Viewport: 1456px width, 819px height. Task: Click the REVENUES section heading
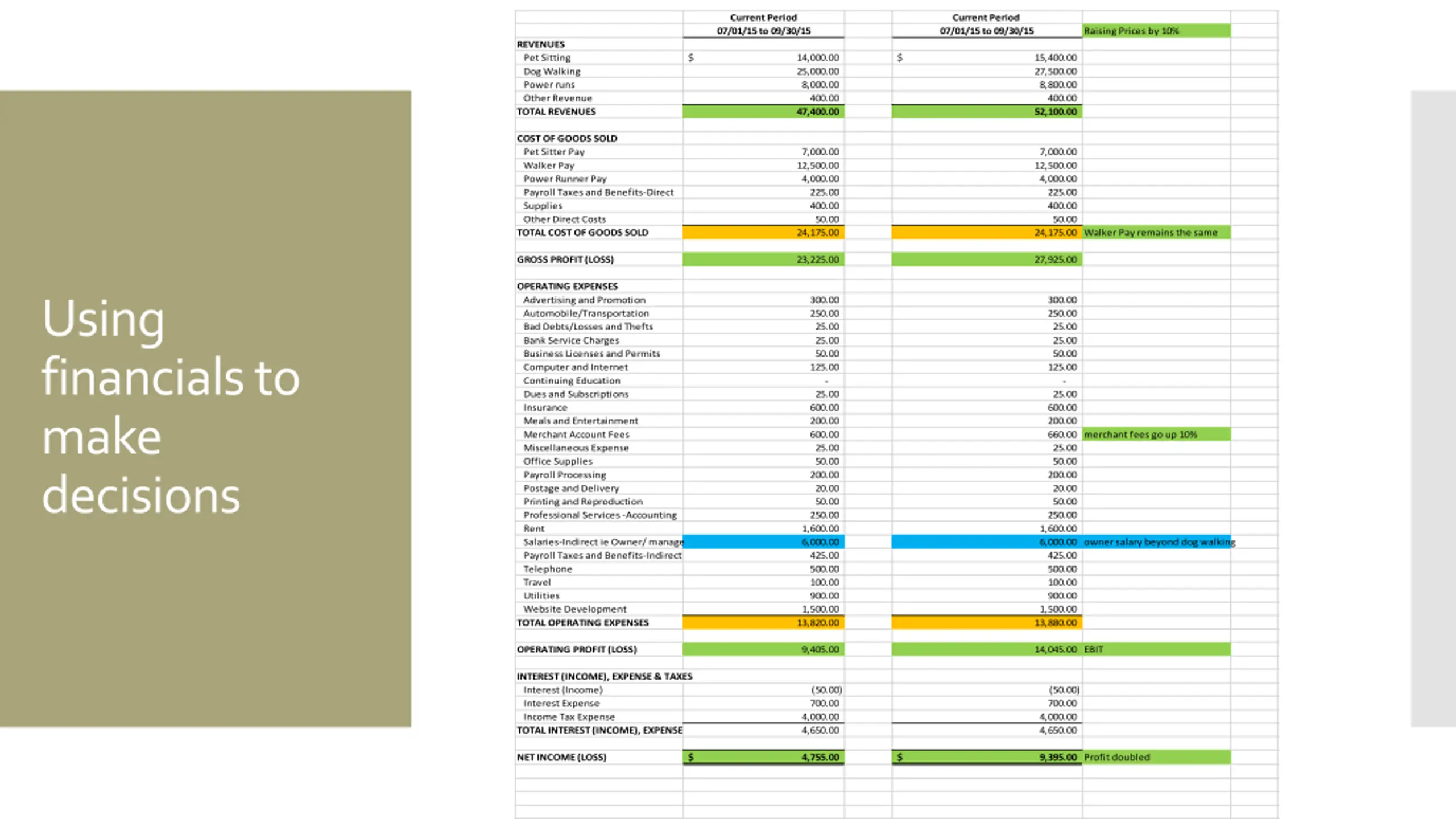click(540, 44)
